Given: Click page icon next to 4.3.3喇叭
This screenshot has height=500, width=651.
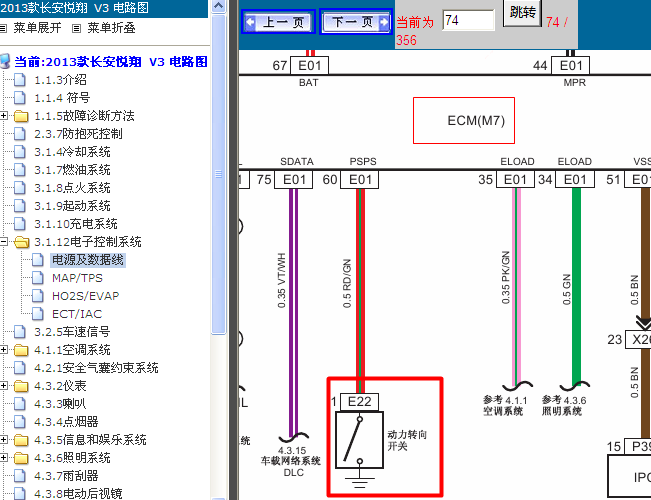Looking at the screenshot, I should click(x=20, y=404).
